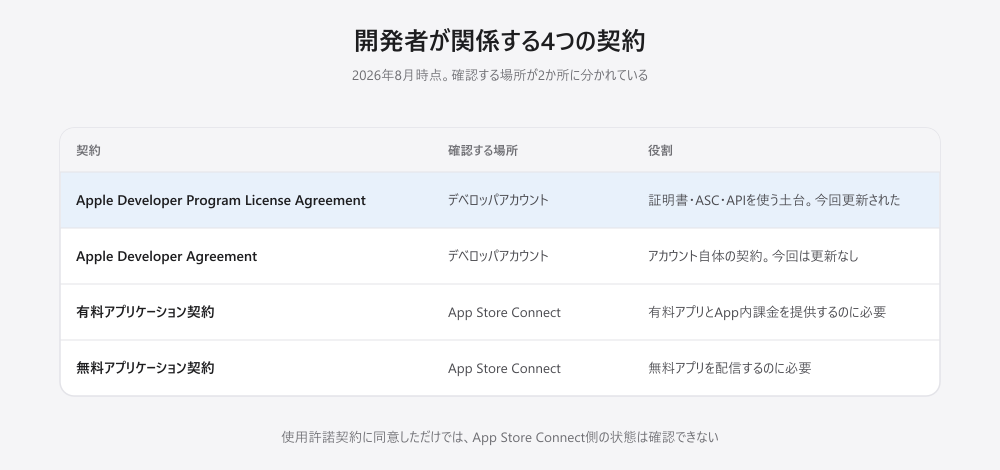Select the 無料アプリケーション契約 cell
Viewport: 1000px width, 470px height.
[x=145, y=369]
